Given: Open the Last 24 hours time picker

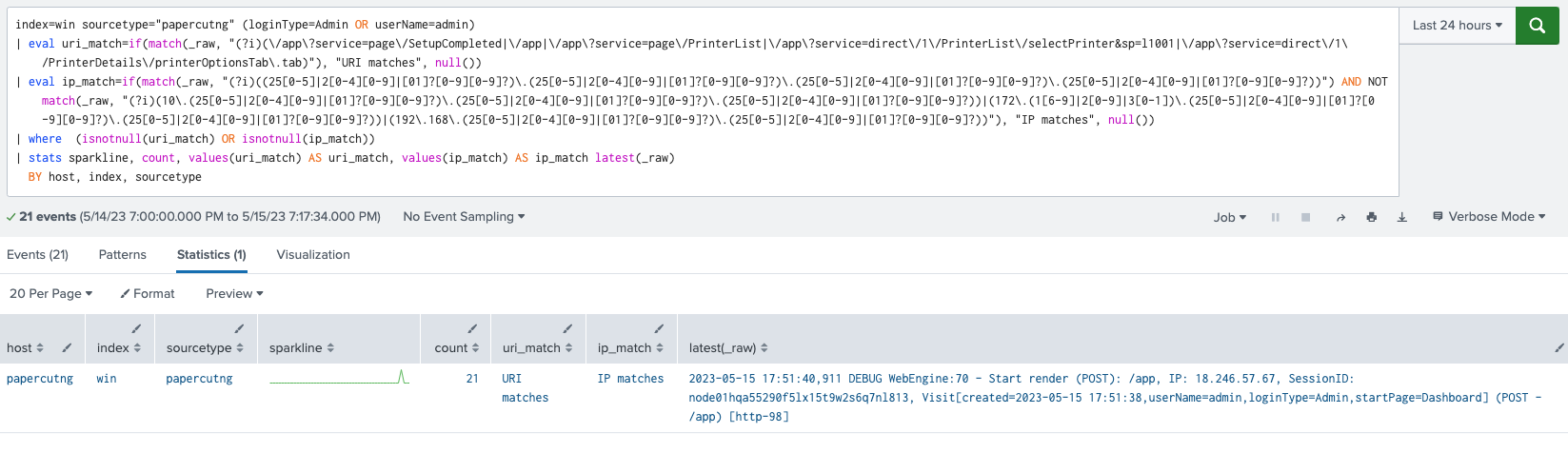Looking at the screenshot, I should pos(1457,26).
